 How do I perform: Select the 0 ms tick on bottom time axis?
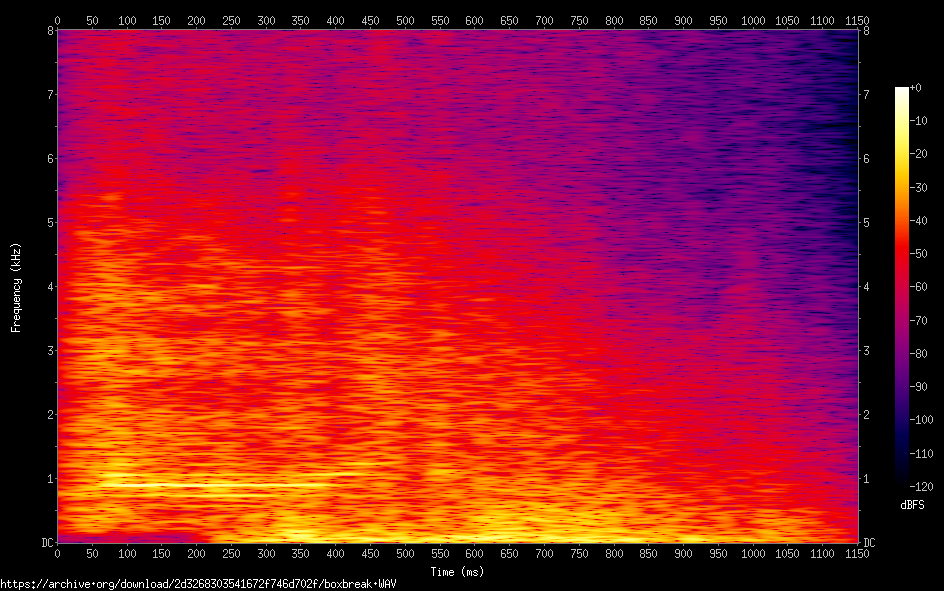tap(57, 553)
